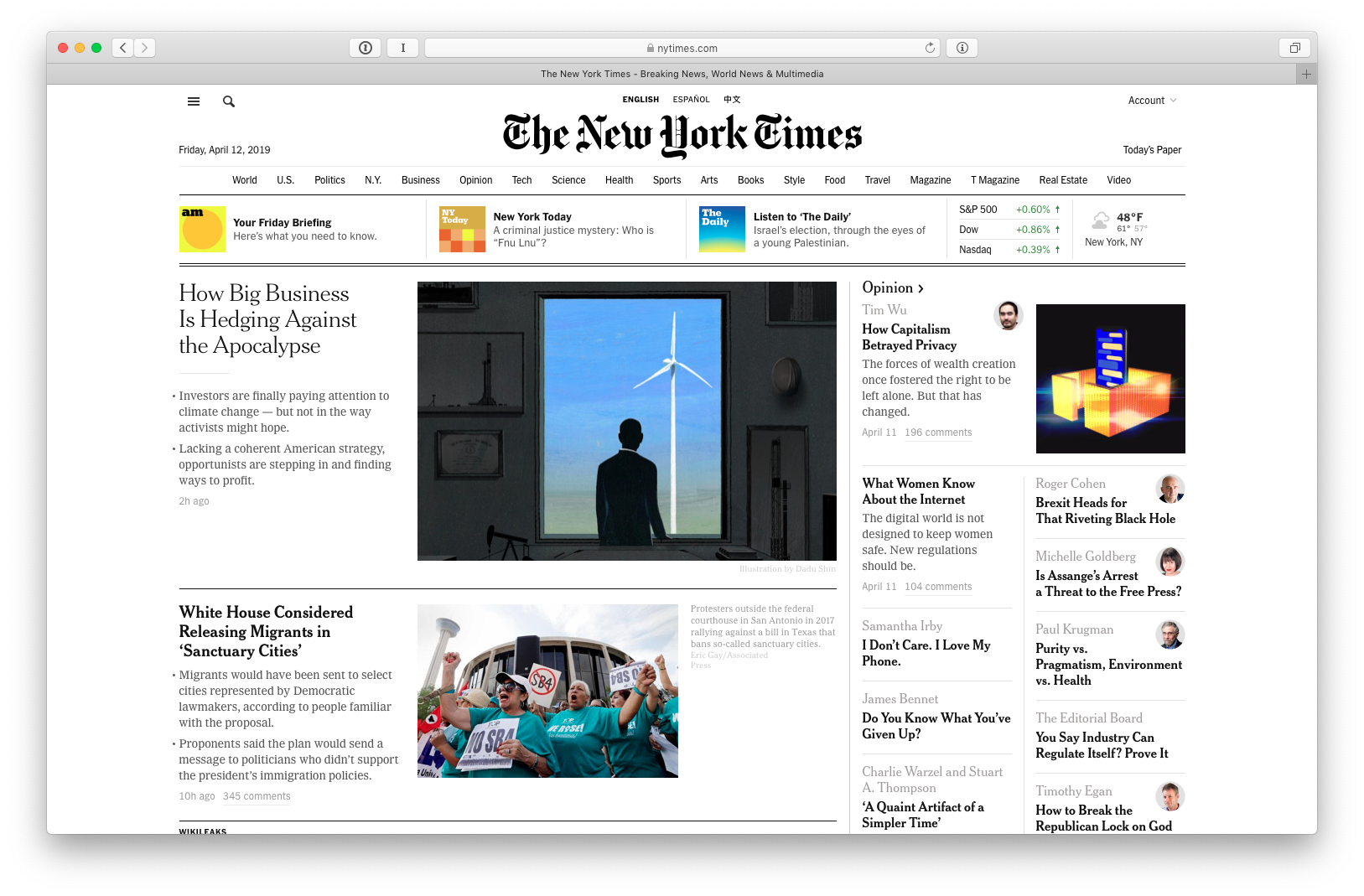
Task: Open the Business section
Action: [421, 180]
